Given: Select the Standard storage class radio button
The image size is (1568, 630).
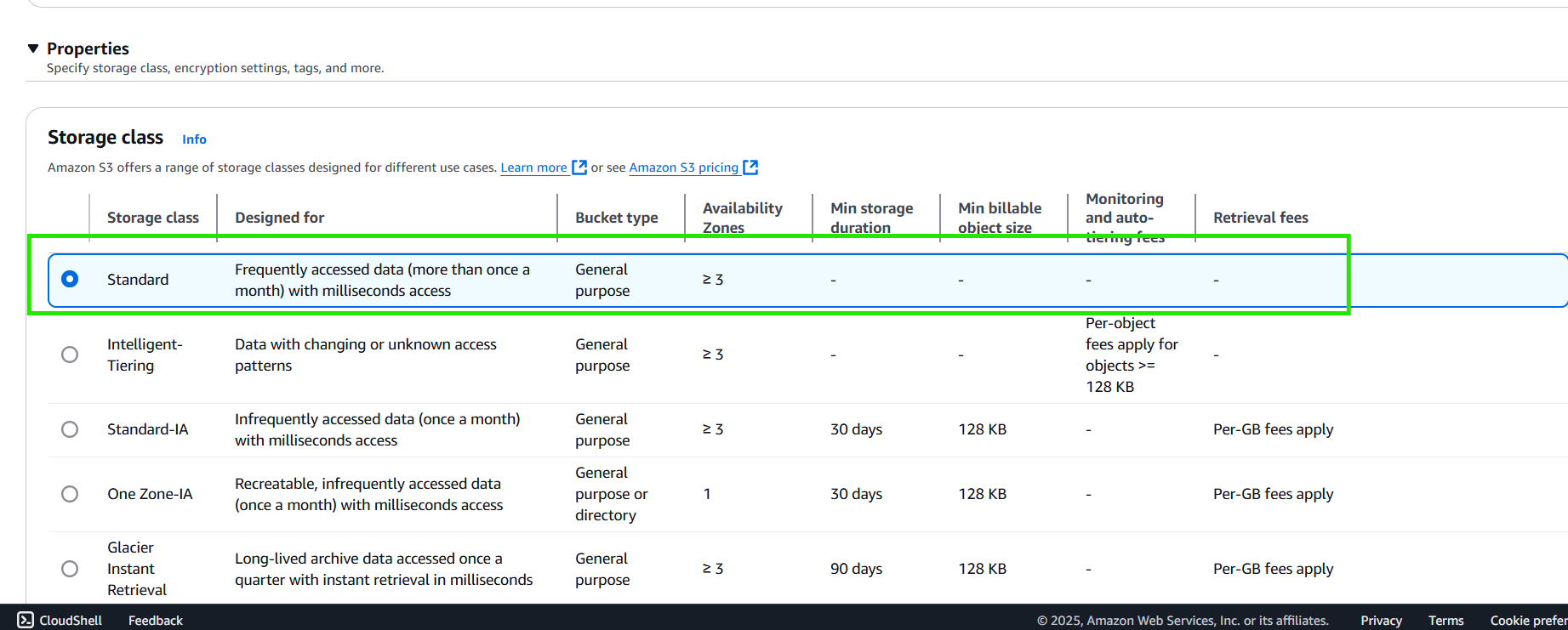Looking at the screenshot, I should coord(70,279).
